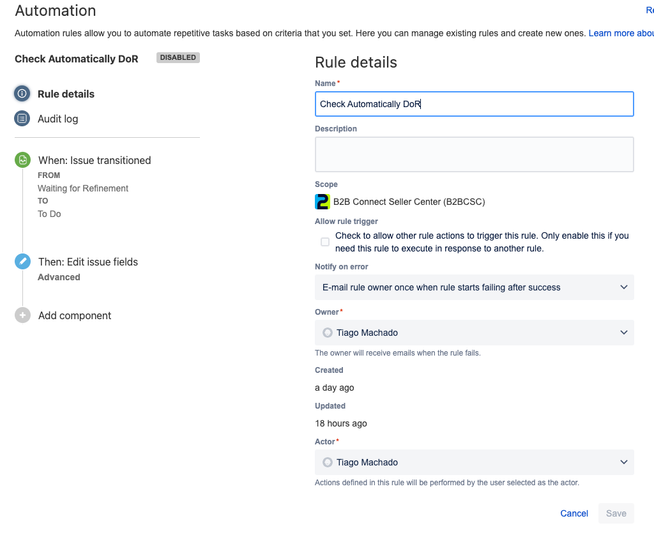Viewport: 654px width, 533px height.
Task: Click the Cancel link
Action: tap(574, 513)
